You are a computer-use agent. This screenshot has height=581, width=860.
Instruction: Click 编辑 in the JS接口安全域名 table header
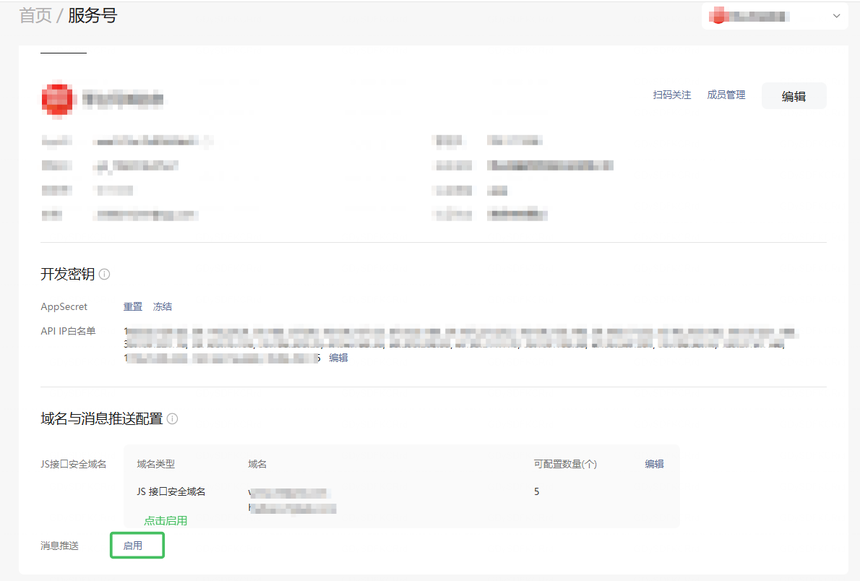click(654, 464)
